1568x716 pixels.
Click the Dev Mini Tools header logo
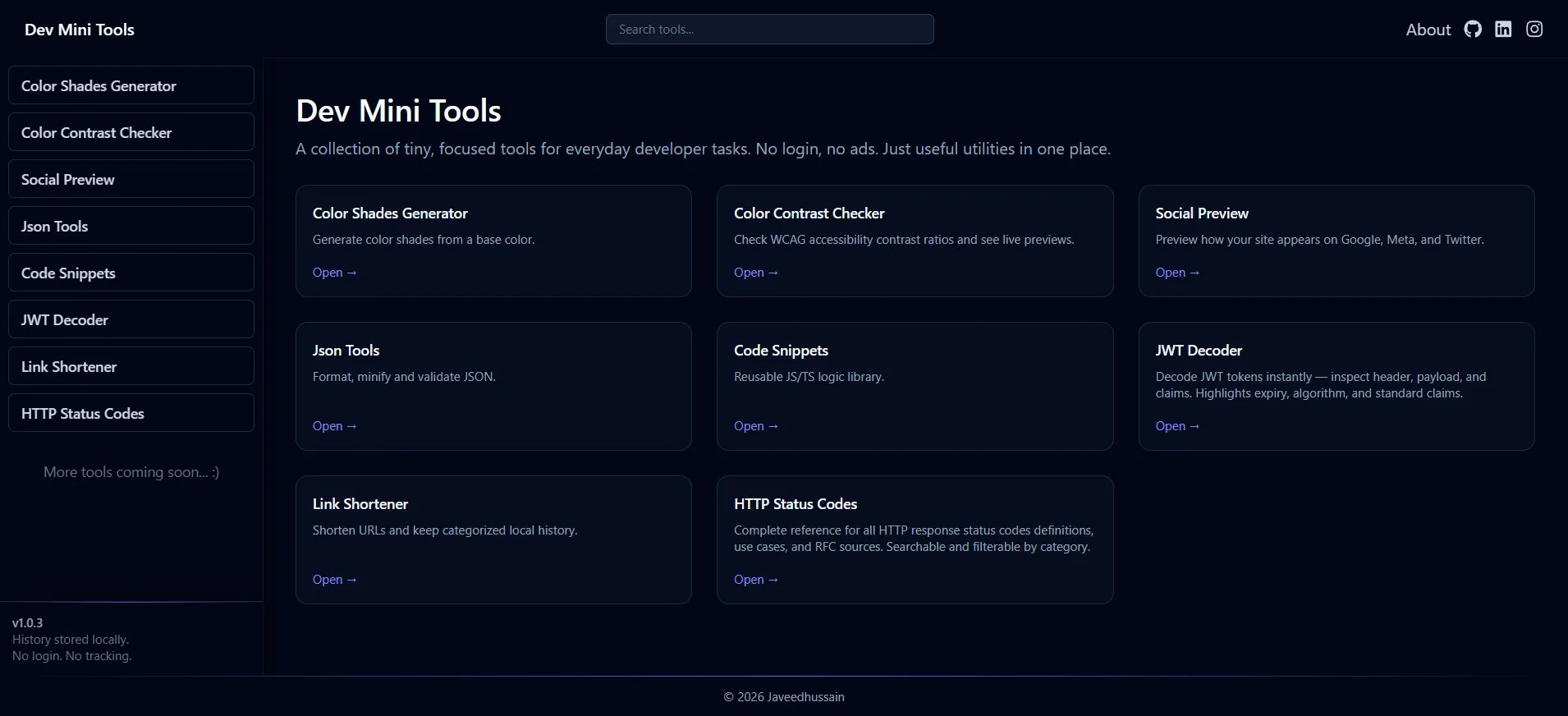80,30
